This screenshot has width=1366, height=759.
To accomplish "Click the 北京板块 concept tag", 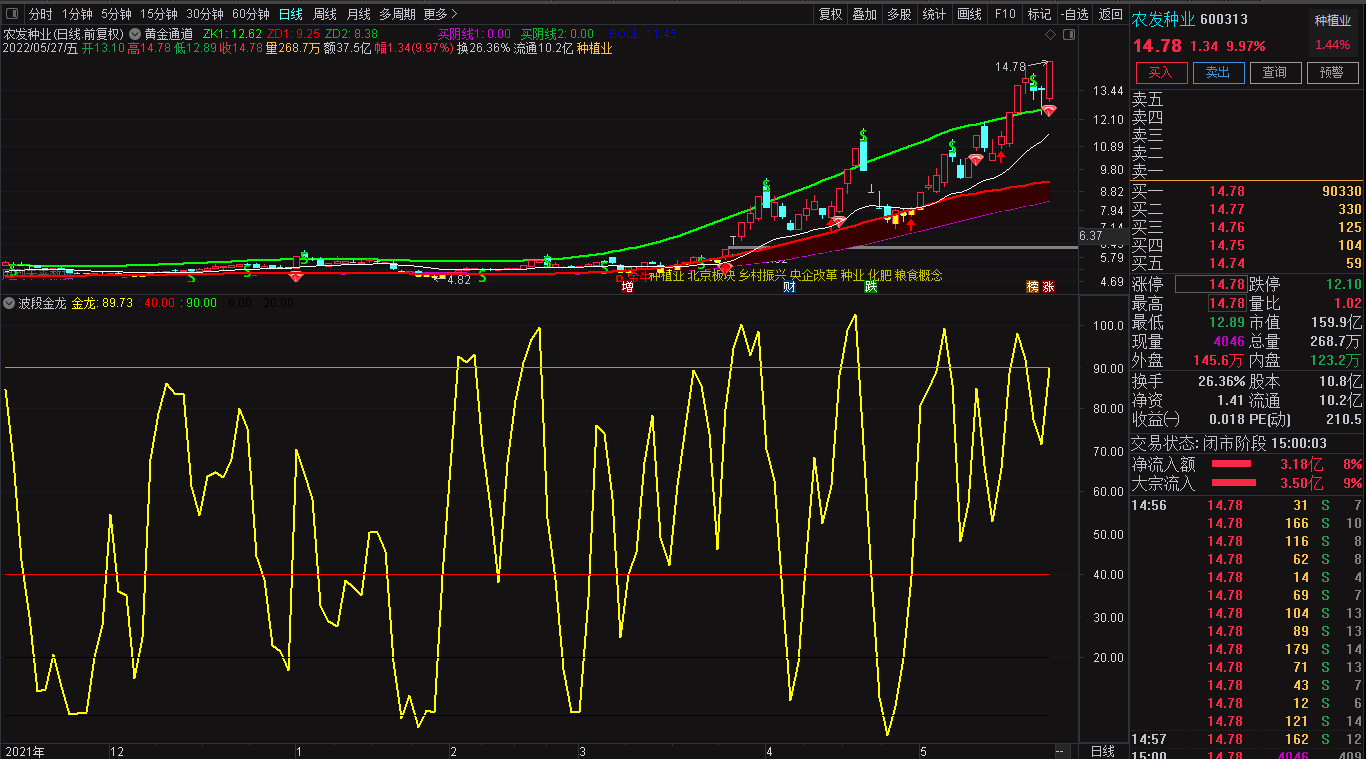I will pos(711,275).
